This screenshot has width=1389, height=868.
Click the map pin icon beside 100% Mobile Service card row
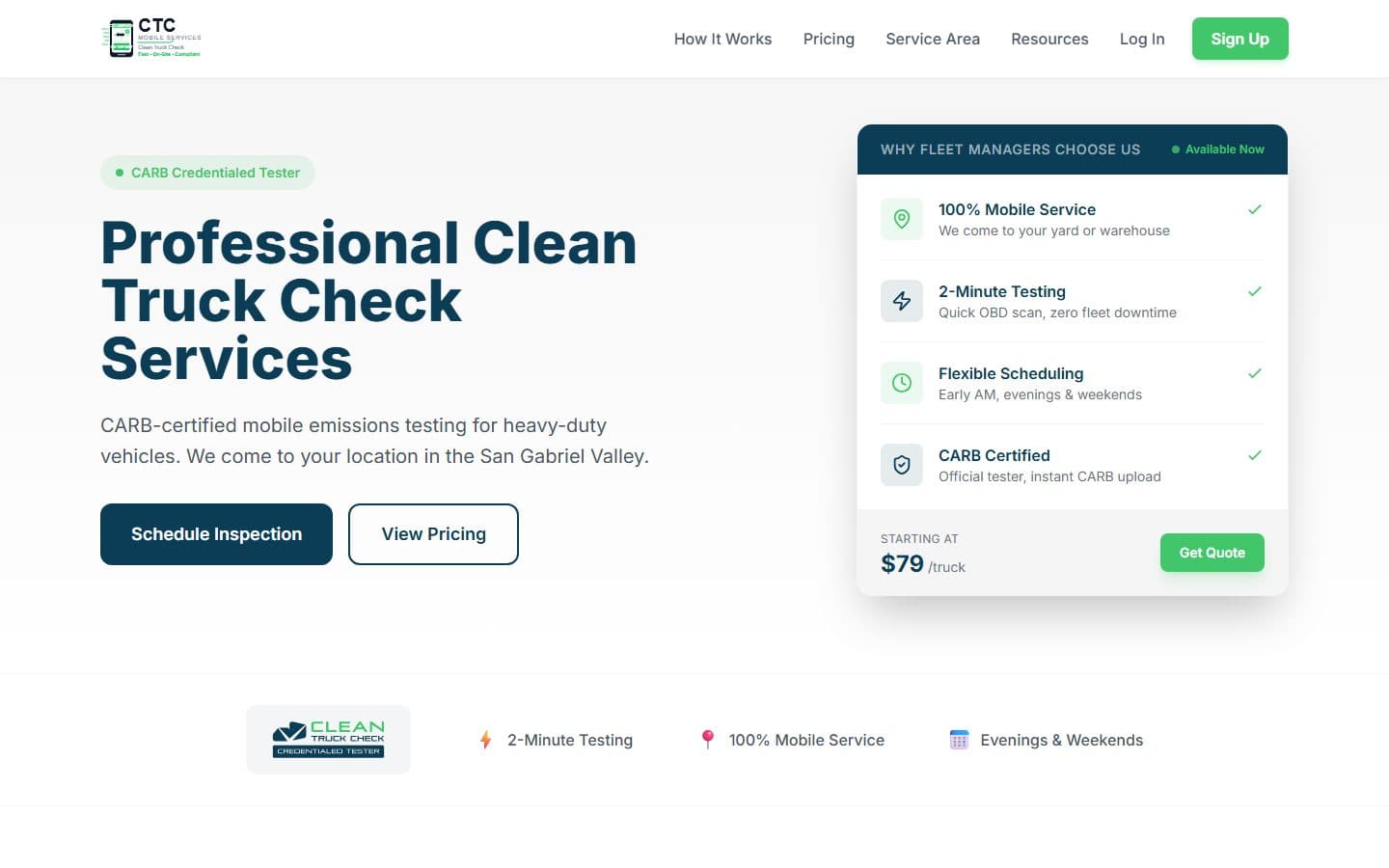click(902, 219)
